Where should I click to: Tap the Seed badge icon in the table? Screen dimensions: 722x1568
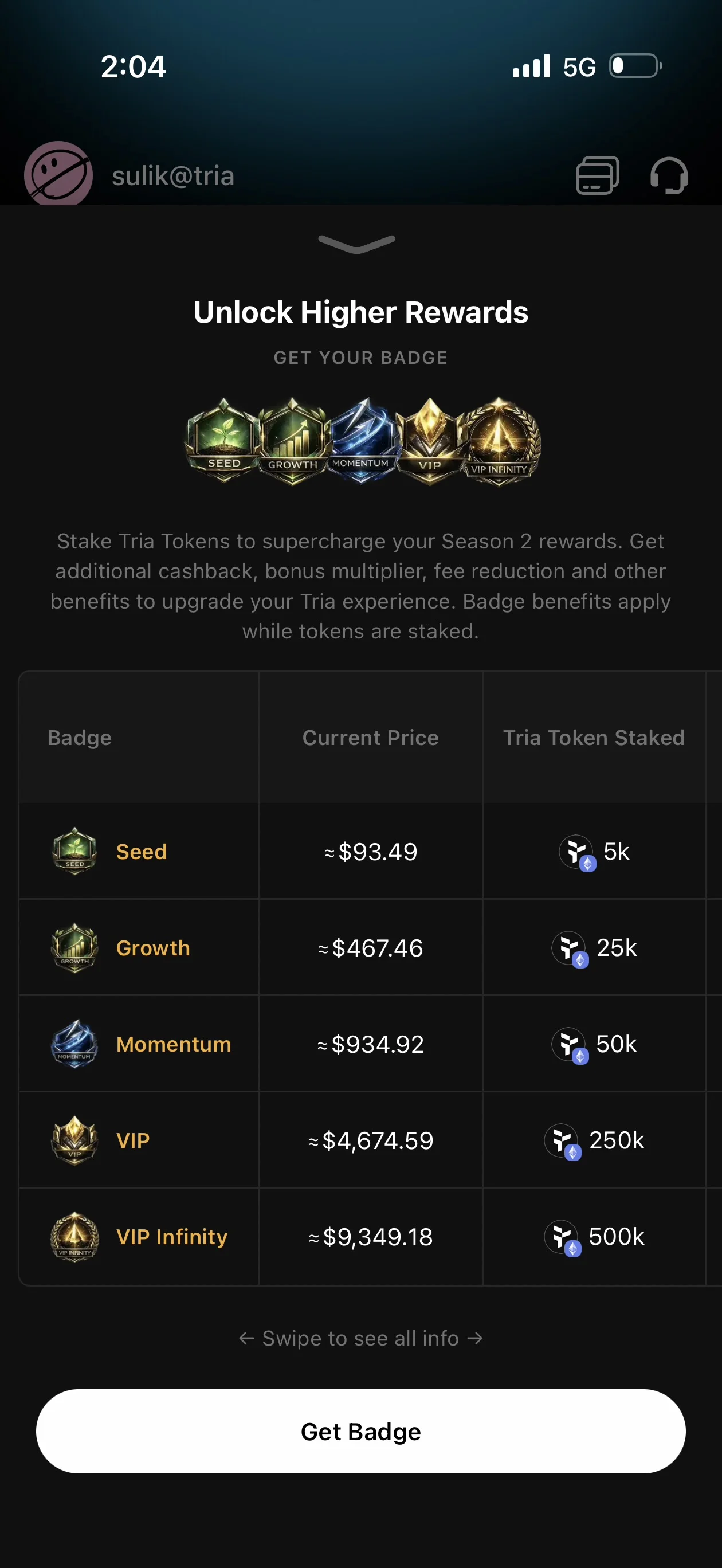[x=74, y=852]
